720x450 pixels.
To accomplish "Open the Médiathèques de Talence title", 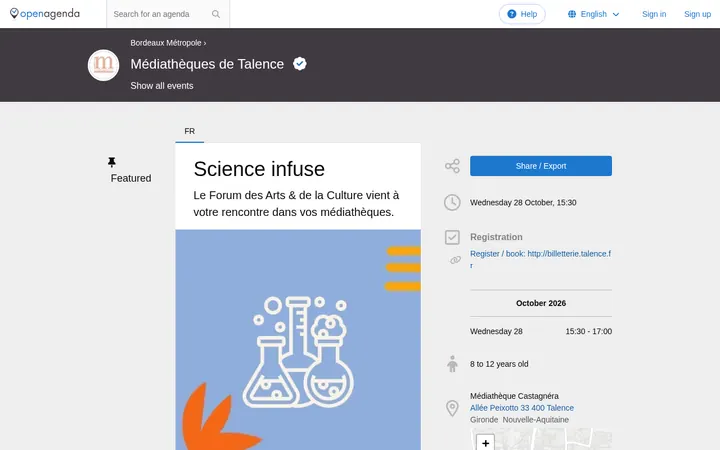I will pos(207,64).
